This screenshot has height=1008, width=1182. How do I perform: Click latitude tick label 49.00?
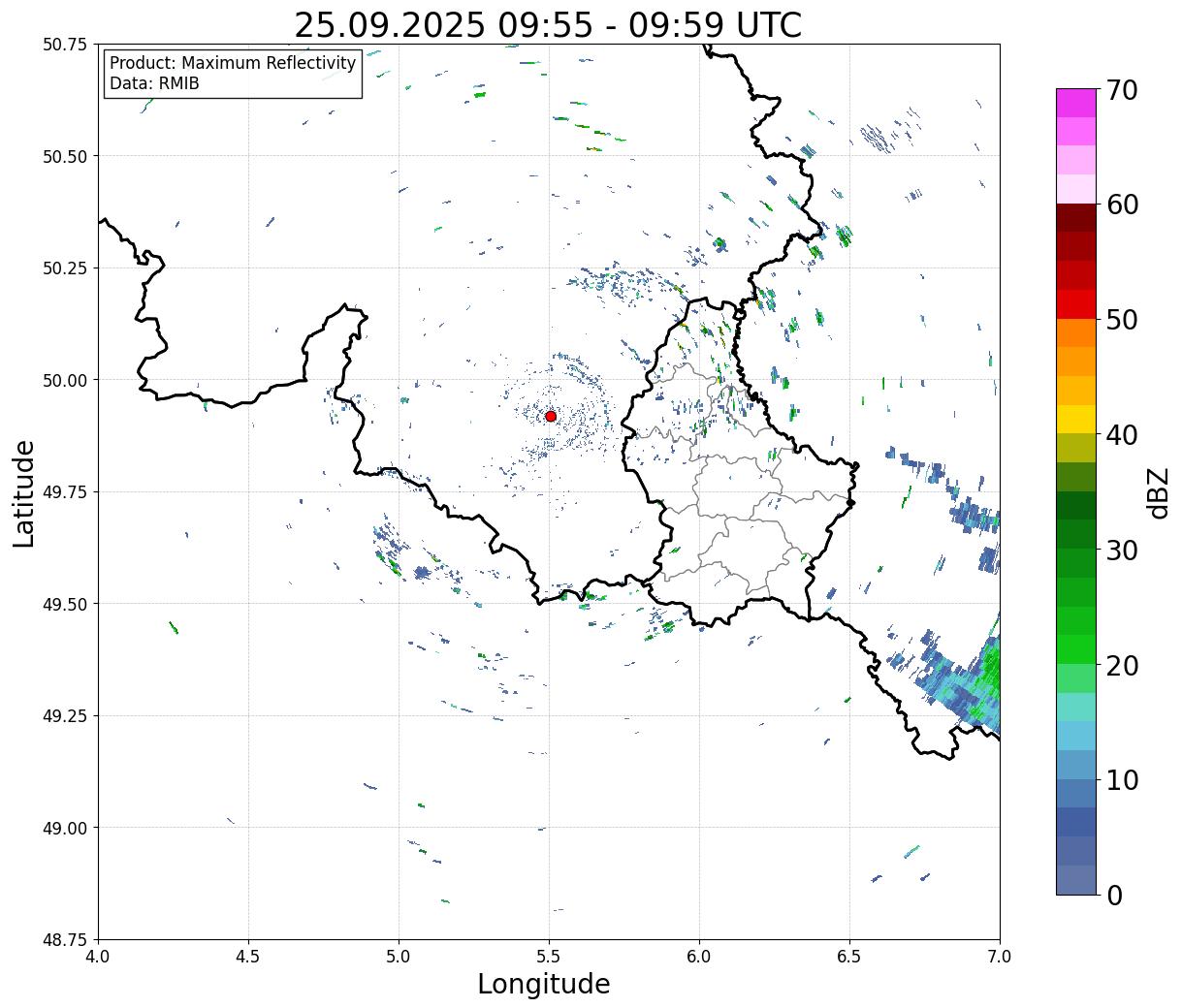tap(65, 828)
